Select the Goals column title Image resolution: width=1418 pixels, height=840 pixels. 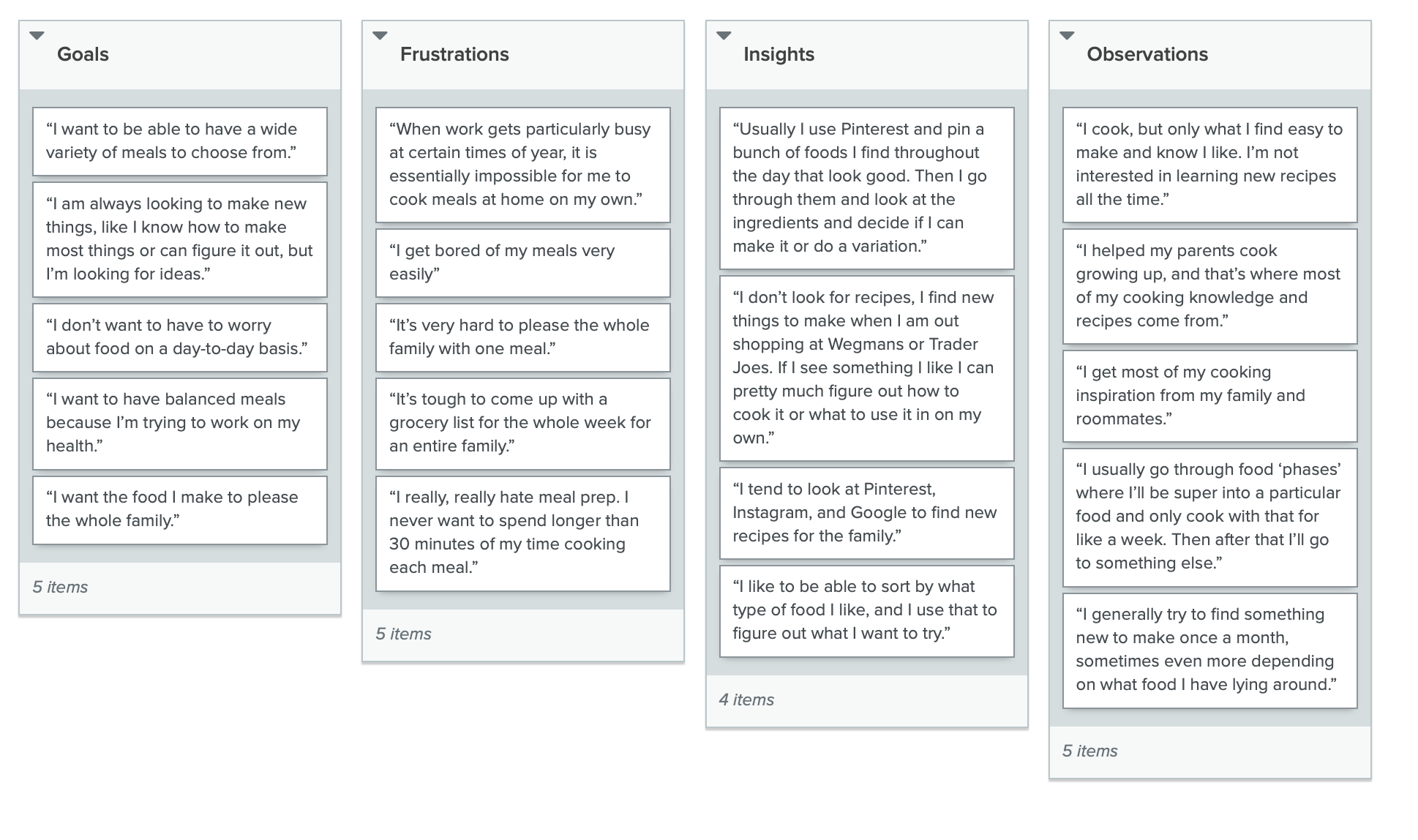83,54
